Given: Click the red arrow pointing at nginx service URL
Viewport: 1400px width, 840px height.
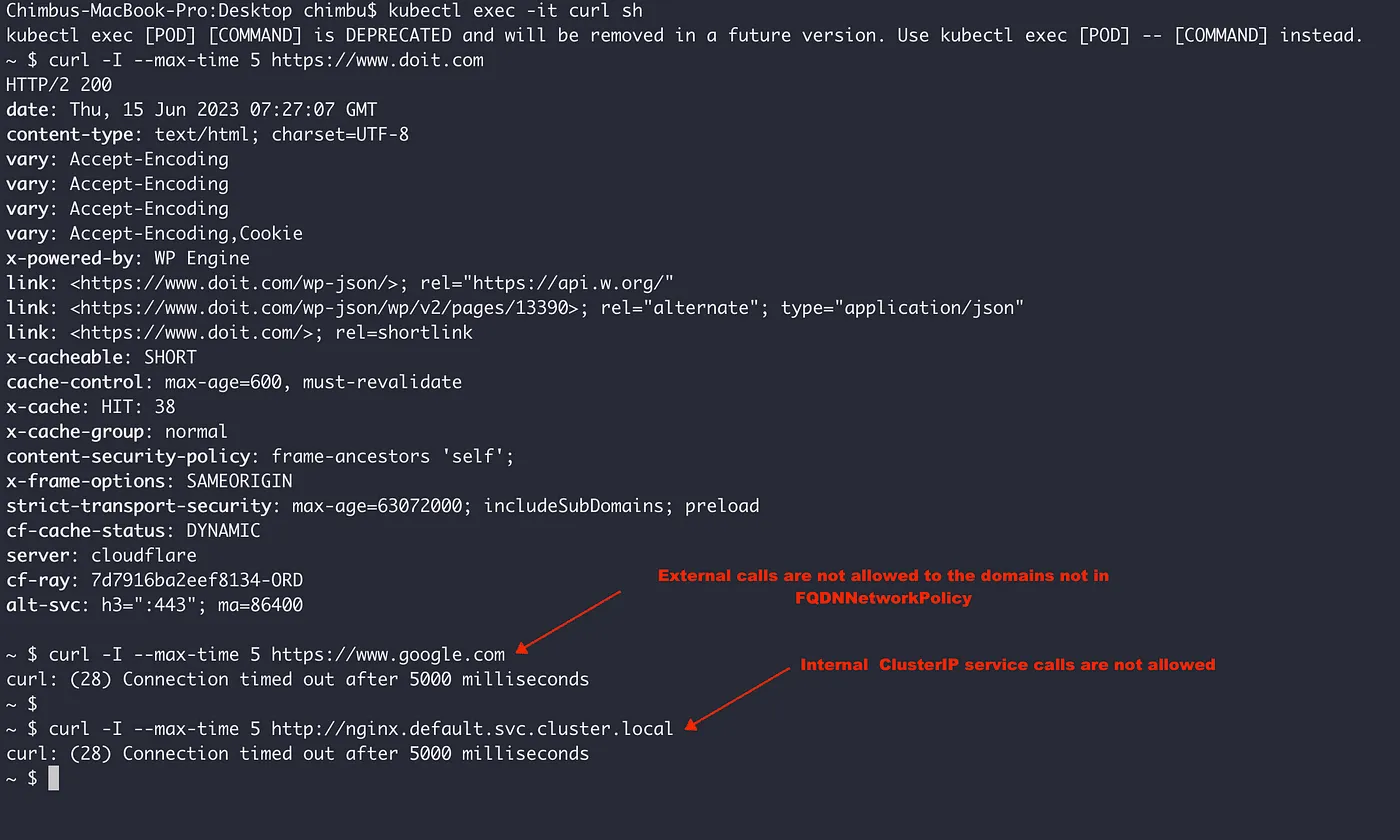Looking at the screenshot, I should click(x=738, y=697).
